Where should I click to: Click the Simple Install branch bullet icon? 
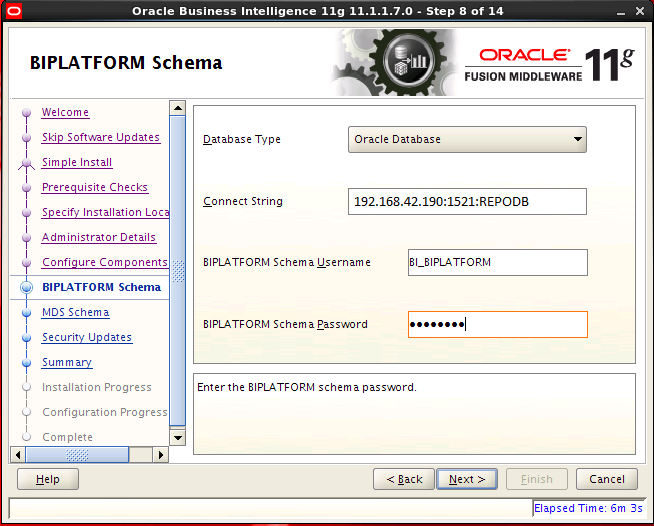(27, 164)
